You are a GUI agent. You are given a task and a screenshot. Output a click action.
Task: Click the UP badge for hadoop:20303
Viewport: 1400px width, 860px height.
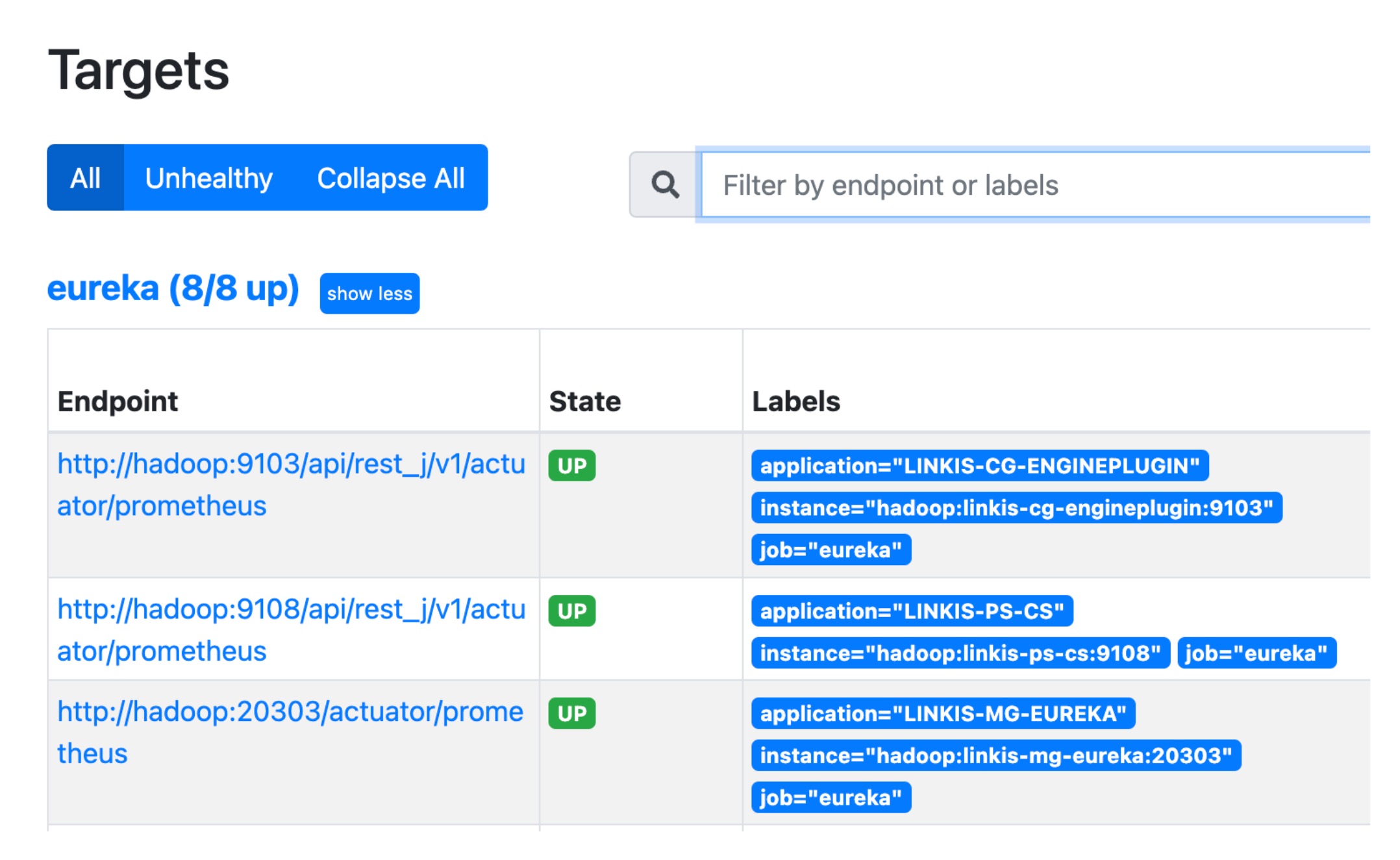point(571,714)
